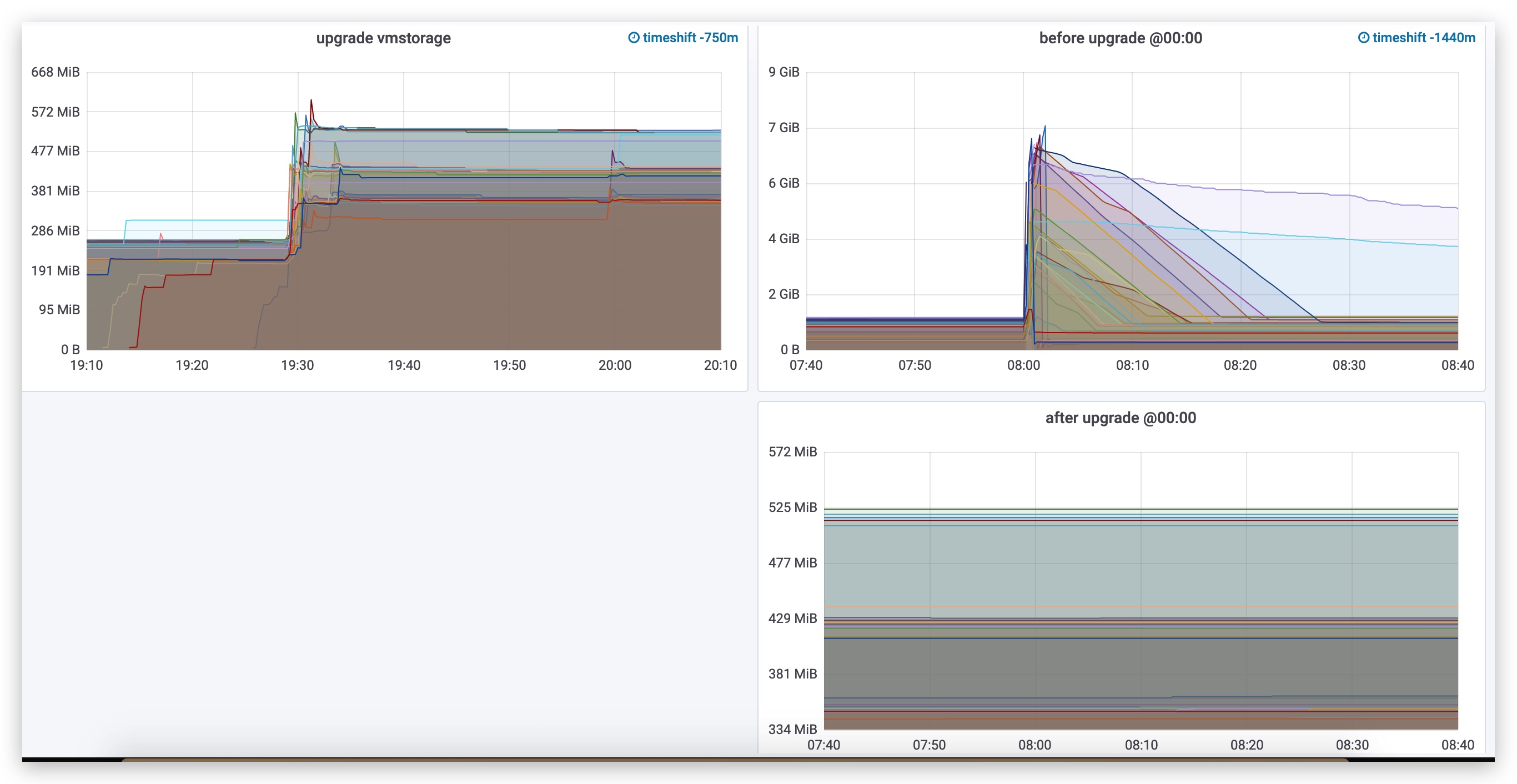Click the 'timeshift -750m' label

click(x=690, y=38)
